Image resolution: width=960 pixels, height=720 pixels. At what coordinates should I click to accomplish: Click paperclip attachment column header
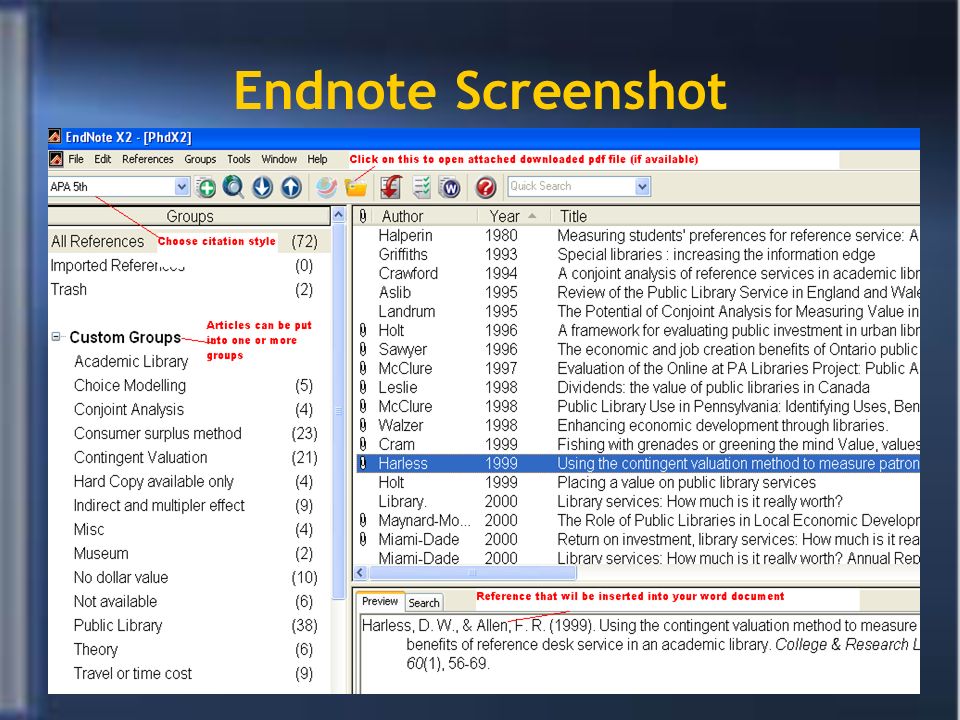click(363, 216)
